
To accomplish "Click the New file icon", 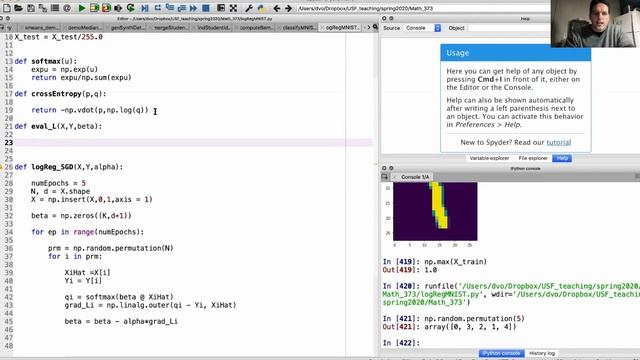I will [7, 8].
